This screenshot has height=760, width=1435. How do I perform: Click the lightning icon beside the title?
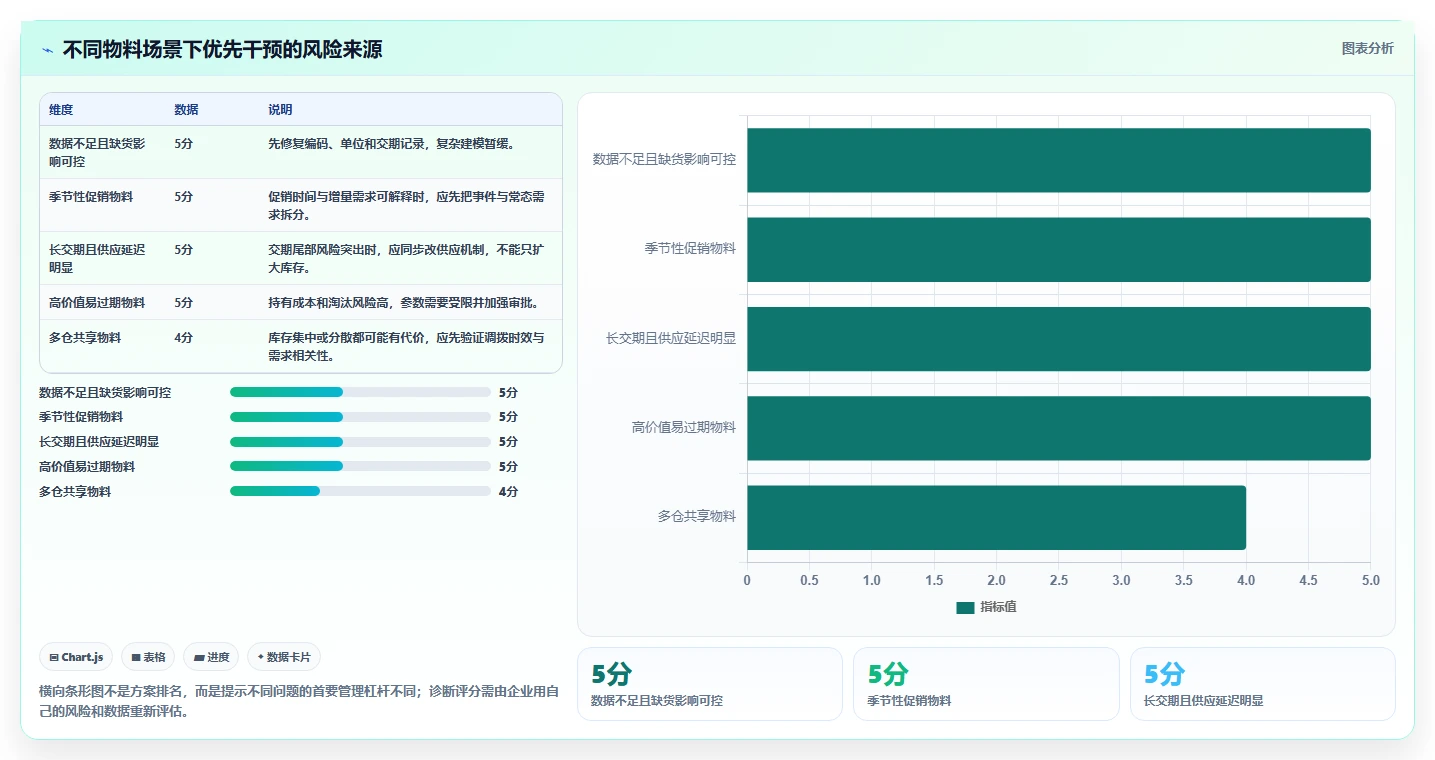pos(47,50)
